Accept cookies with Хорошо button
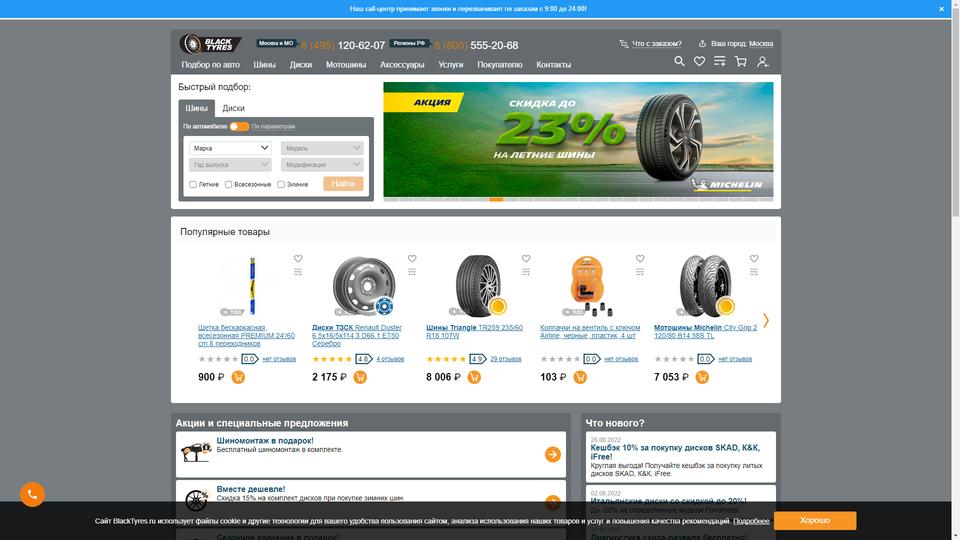The image size is (960, 540). coord(815,520)
